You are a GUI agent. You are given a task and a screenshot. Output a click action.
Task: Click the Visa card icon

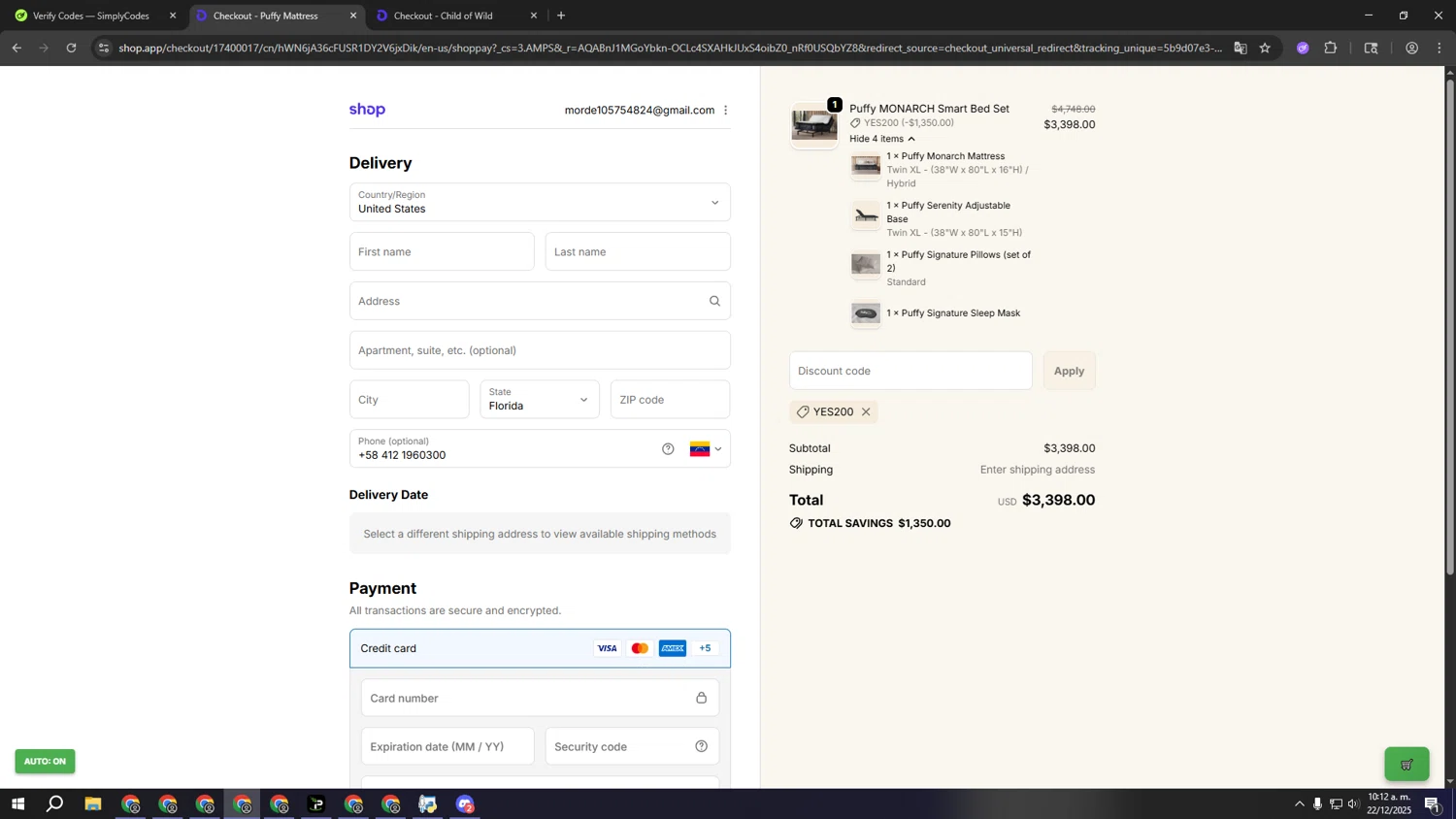(607, 649)
